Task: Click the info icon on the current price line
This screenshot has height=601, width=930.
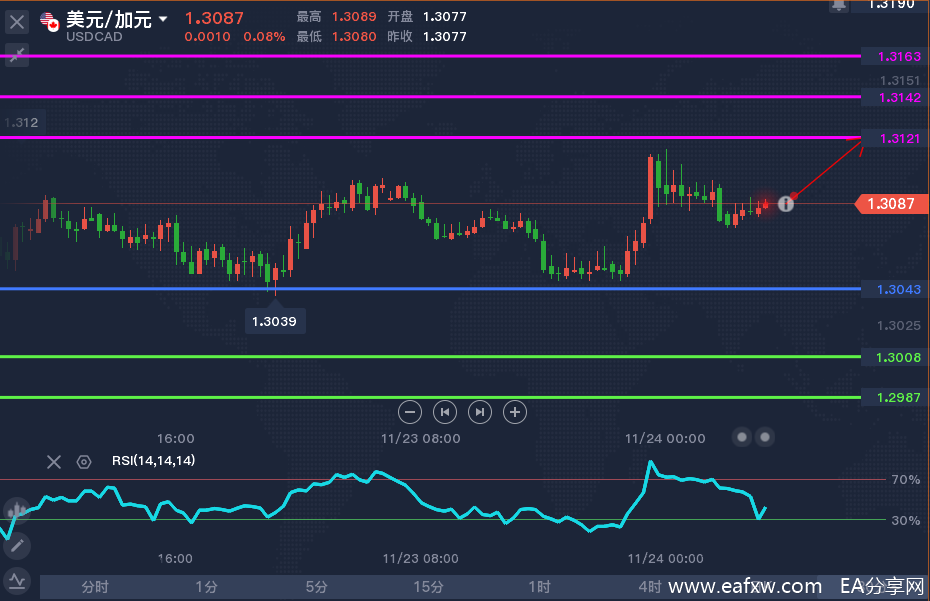Action: point(786,203)
